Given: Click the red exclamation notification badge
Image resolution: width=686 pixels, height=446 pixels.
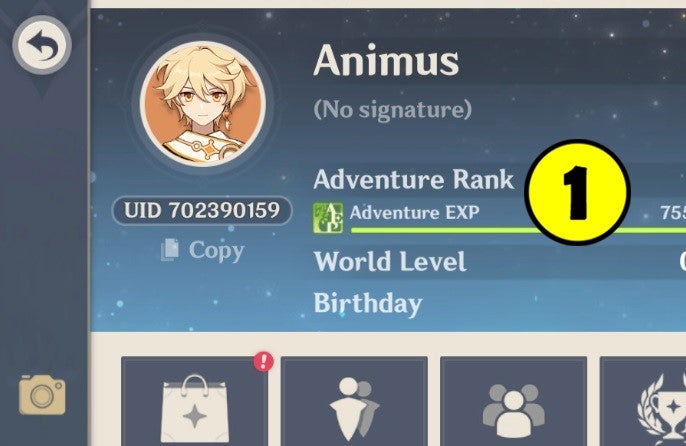Looking at the screenshot, I should pos(263,362).
